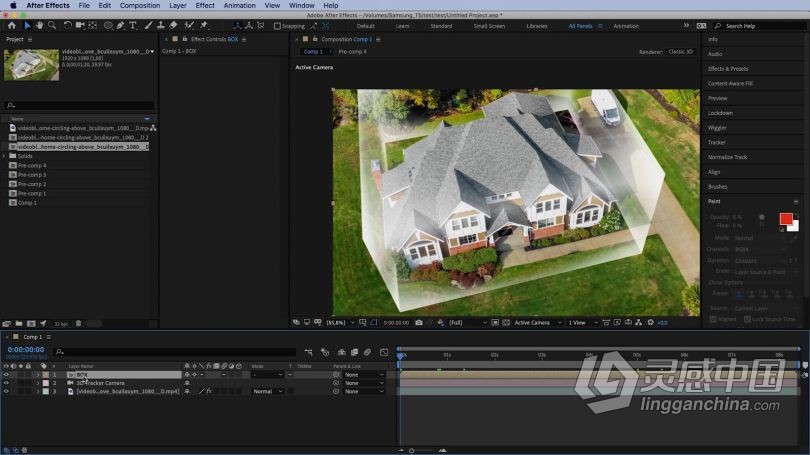Screen dimensions: 810x455
Task: Select the Brush tool
Action: coord(149,25)
